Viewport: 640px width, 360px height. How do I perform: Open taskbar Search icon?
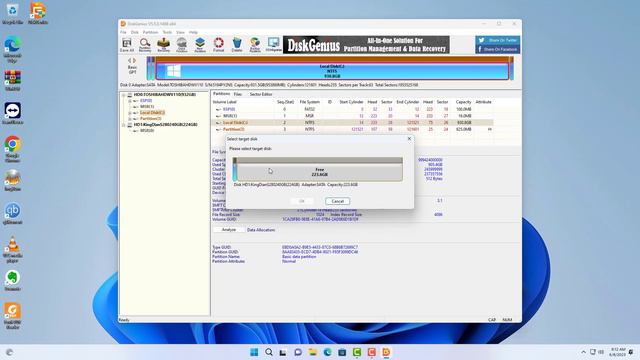(x=269, y=352)
